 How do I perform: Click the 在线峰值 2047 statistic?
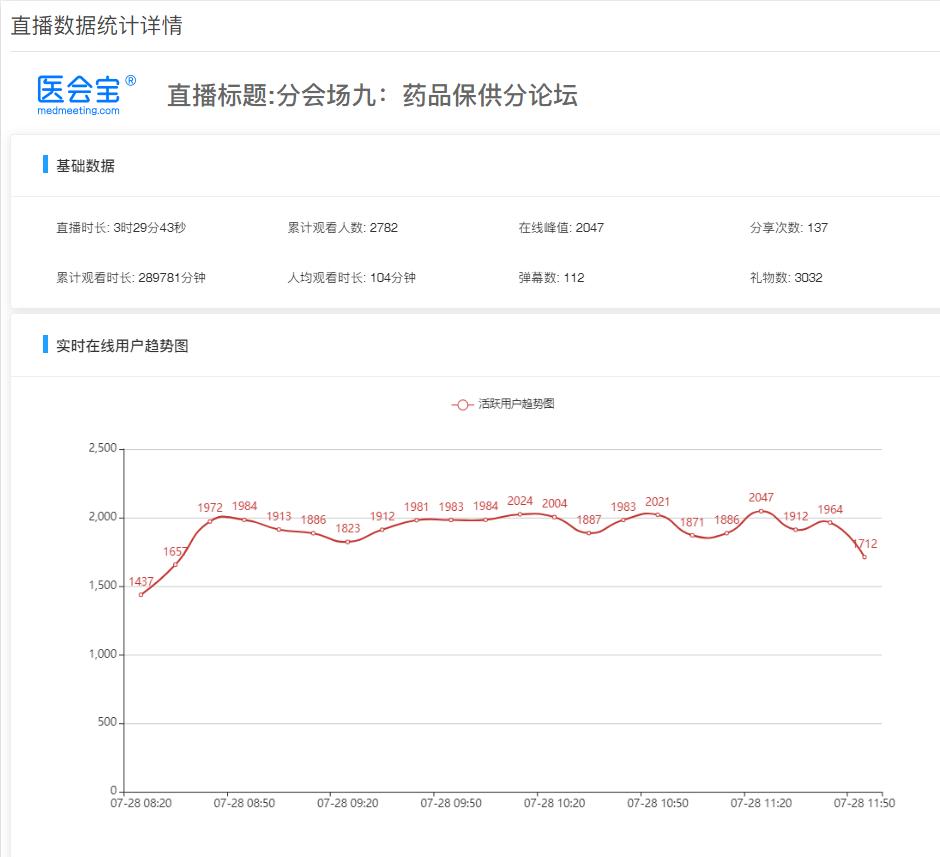pos(560,227)
